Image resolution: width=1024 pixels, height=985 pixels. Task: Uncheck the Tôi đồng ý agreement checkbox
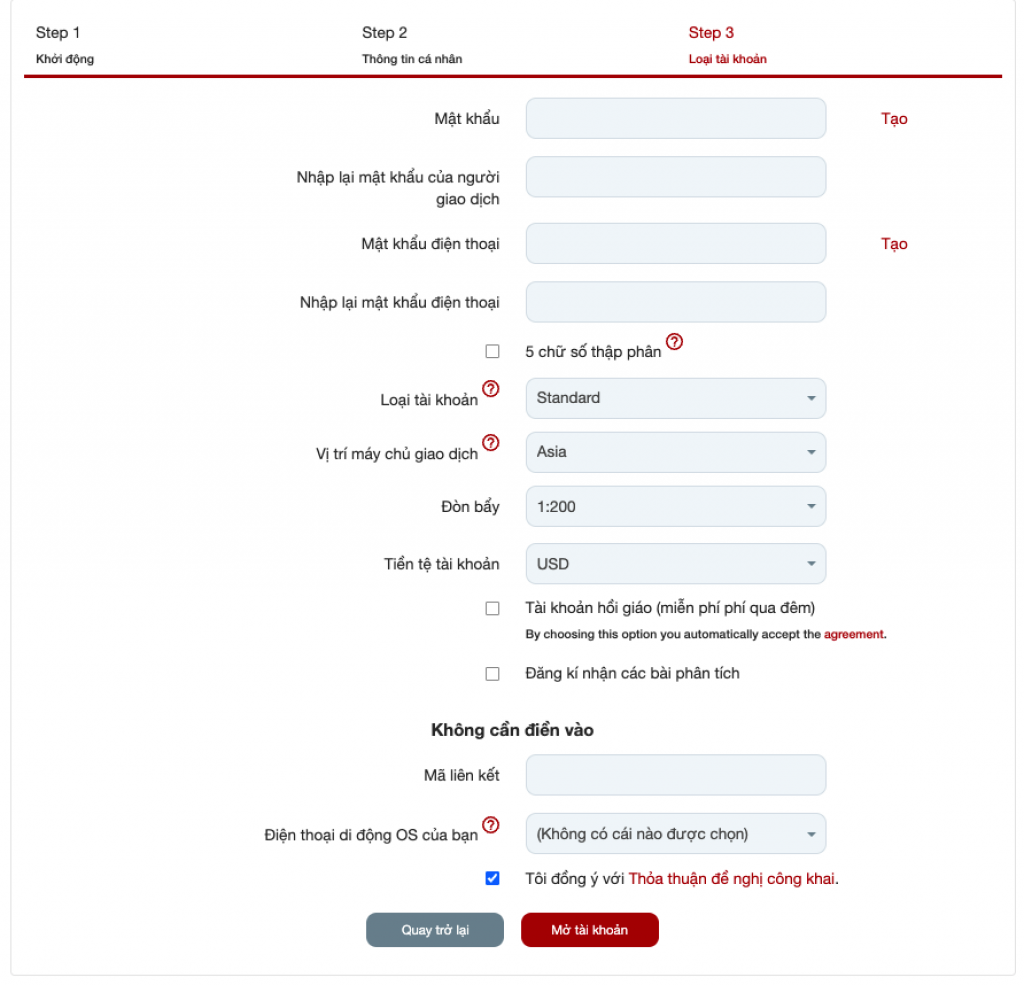[x=492, y=879]
